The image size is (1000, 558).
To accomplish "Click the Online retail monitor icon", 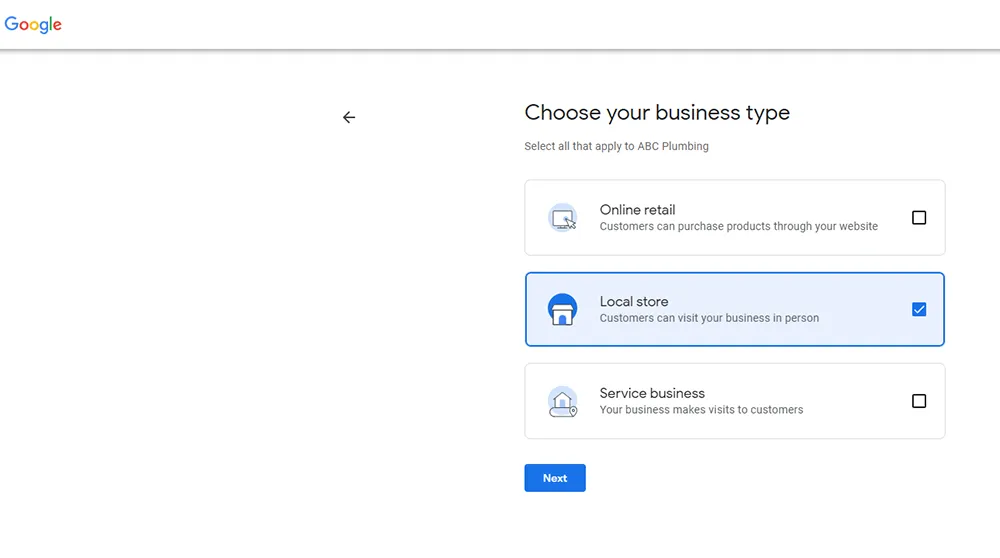I will (562, 218).
